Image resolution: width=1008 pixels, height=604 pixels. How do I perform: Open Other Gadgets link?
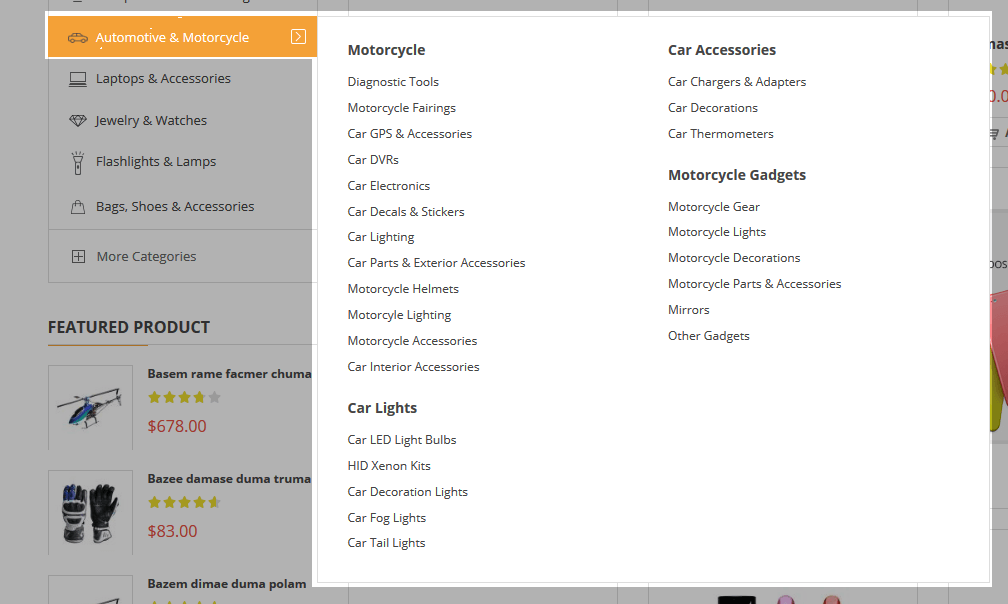pos(708,336)
